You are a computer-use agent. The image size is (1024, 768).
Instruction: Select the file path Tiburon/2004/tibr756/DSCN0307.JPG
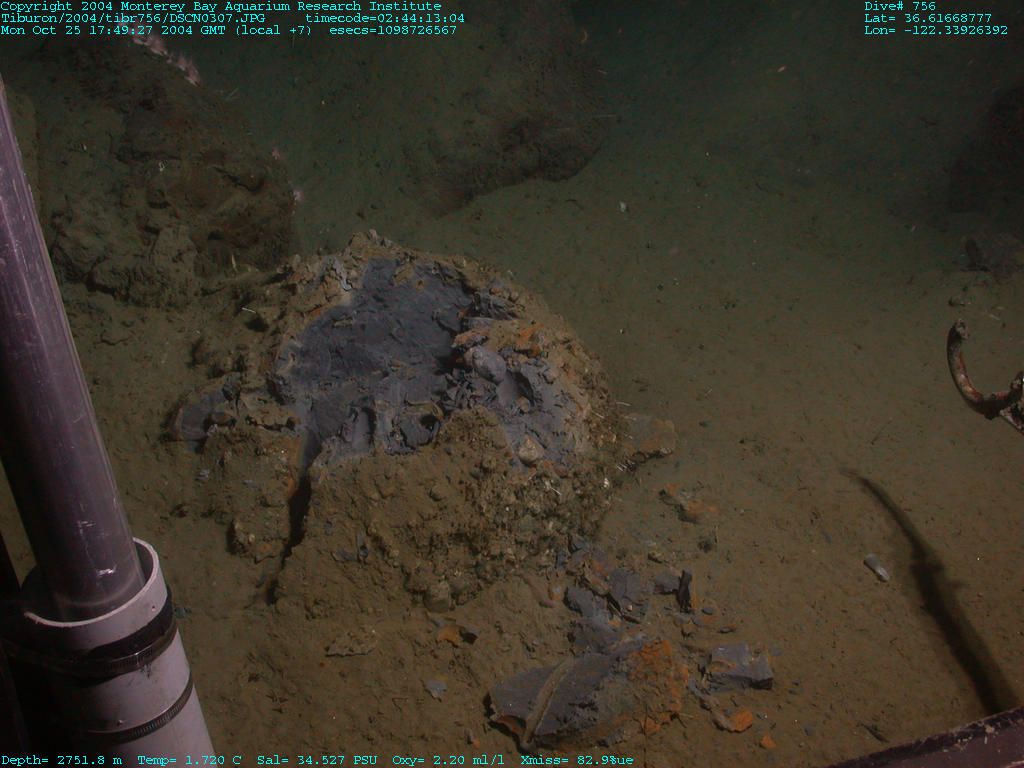coord(133,18)
